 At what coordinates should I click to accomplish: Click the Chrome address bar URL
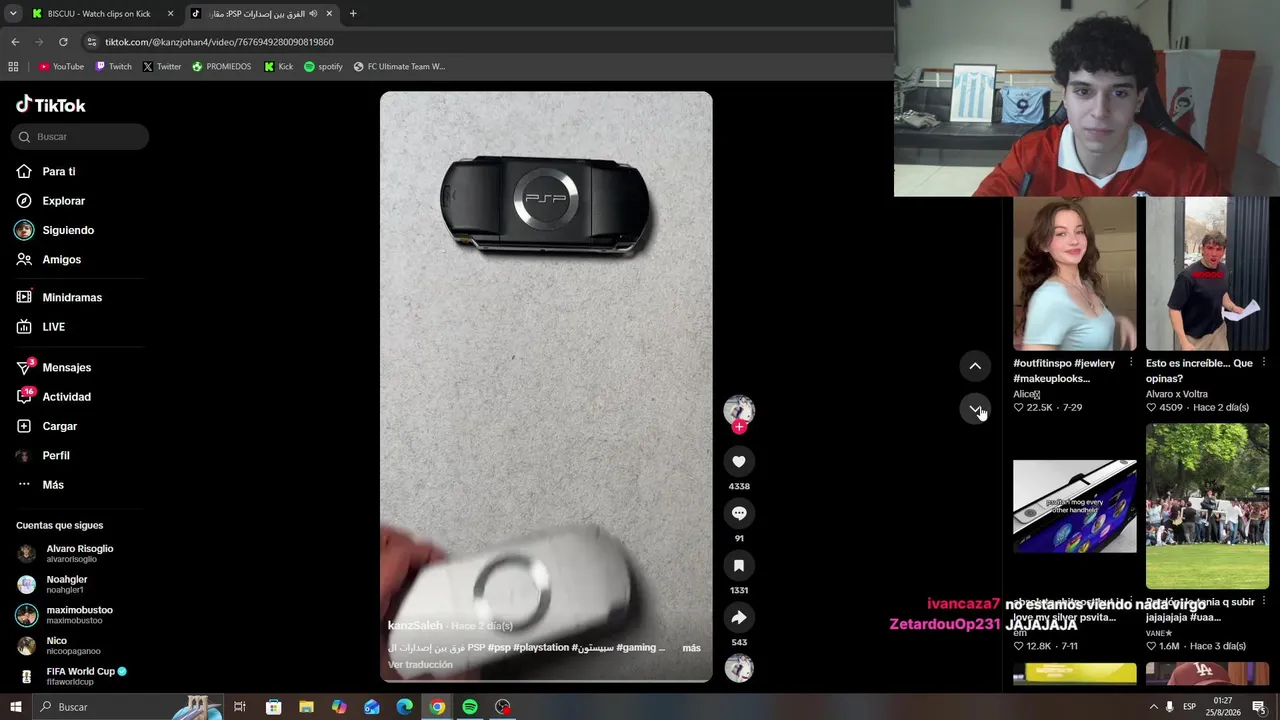click(219, 42)
